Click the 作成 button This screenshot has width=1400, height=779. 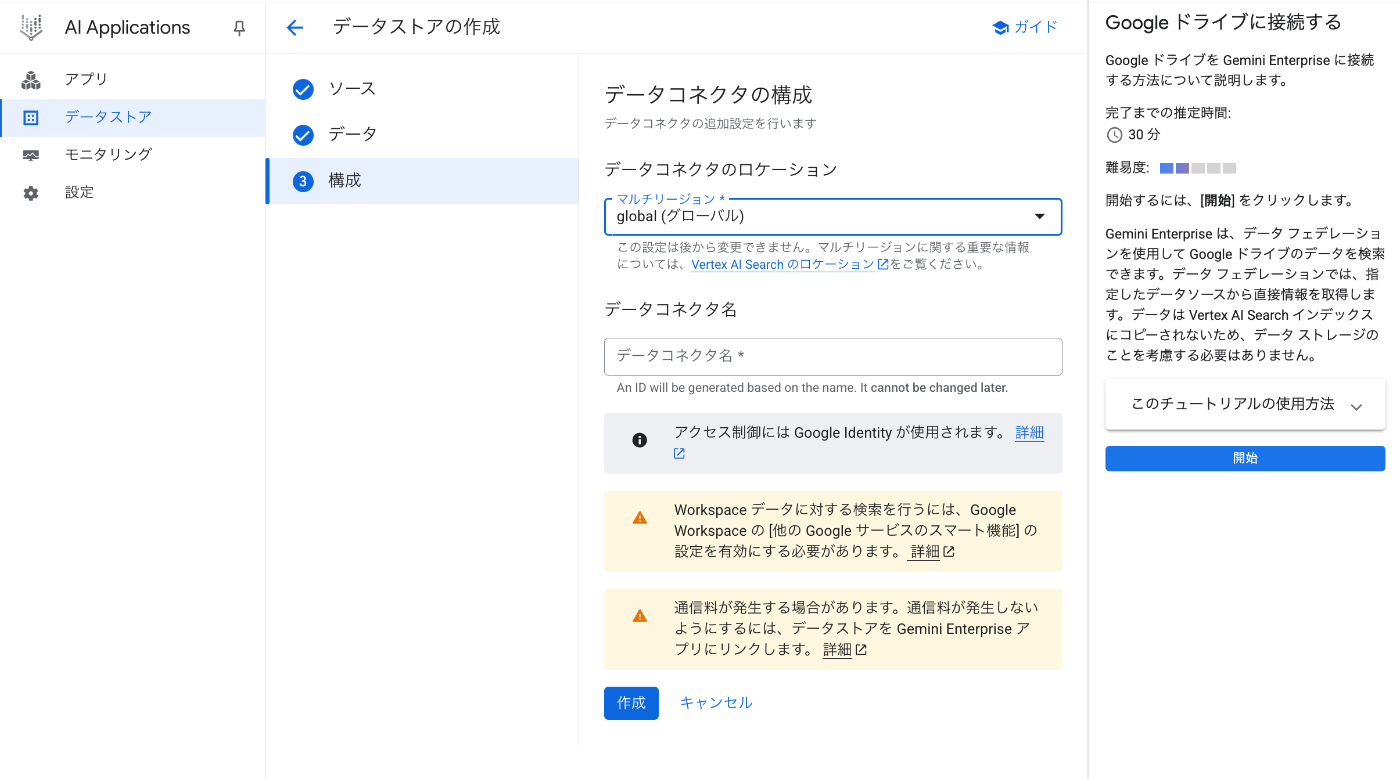click(631, 703)
